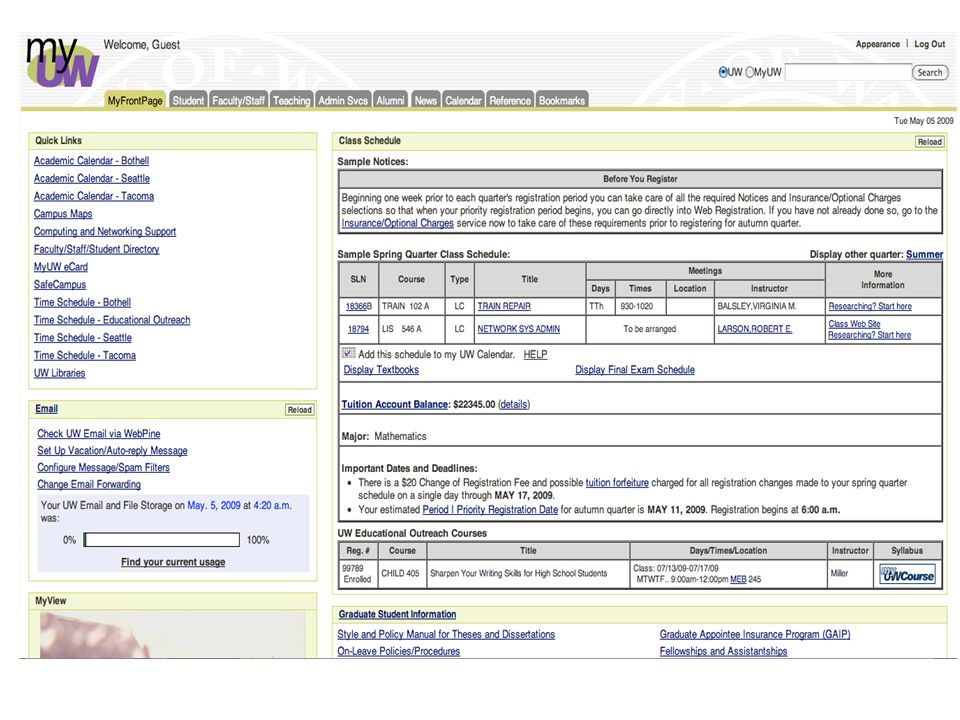Image resolution: width=960 pixels, height=720 pixels.
Task: View tuition balance details
Action: point(514,405)
